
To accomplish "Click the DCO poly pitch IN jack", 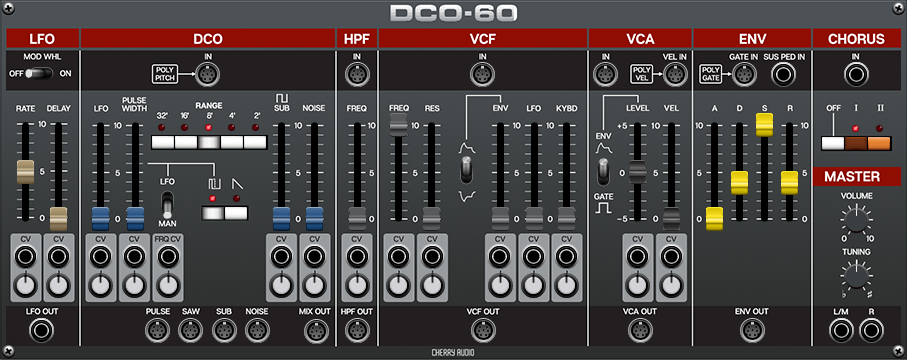I will (207, 75).
